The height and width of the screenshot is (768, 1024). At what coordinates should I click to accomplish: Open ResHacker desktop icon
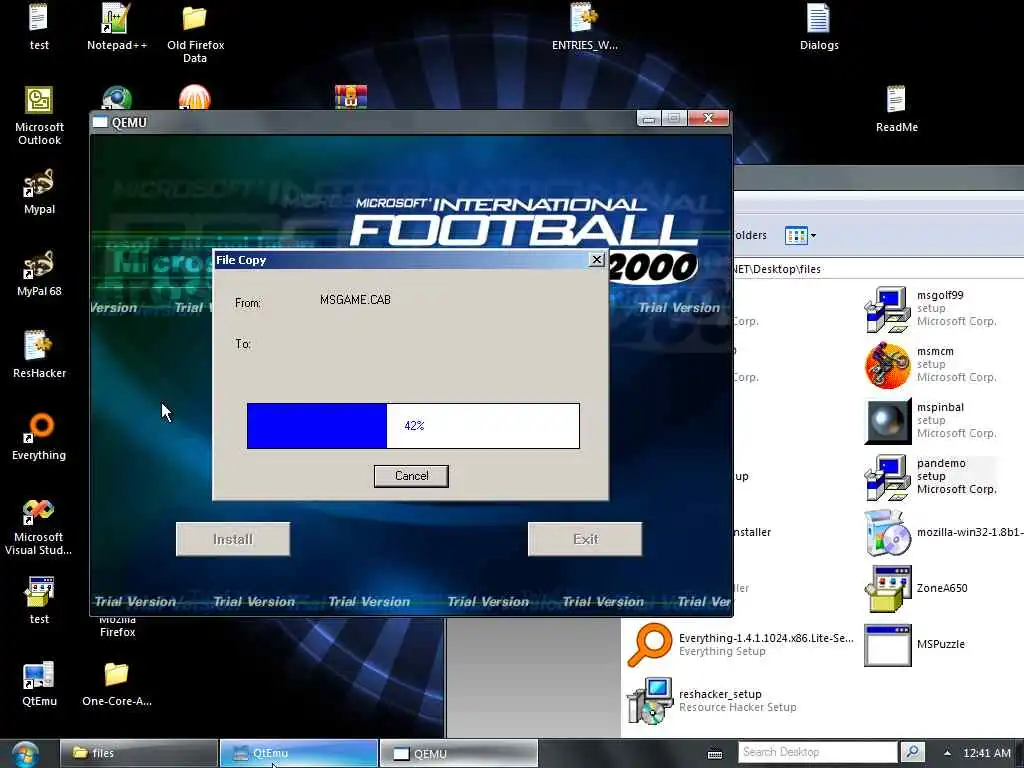tap(39, 355)
